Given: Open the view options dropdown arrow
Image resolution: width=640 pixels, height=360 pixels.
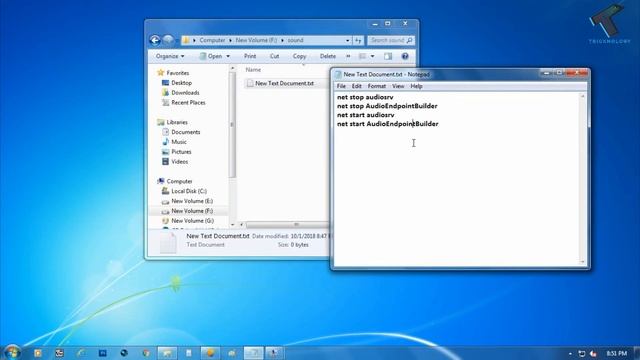Looking at the screenshot, I should [x=372, y=56].
